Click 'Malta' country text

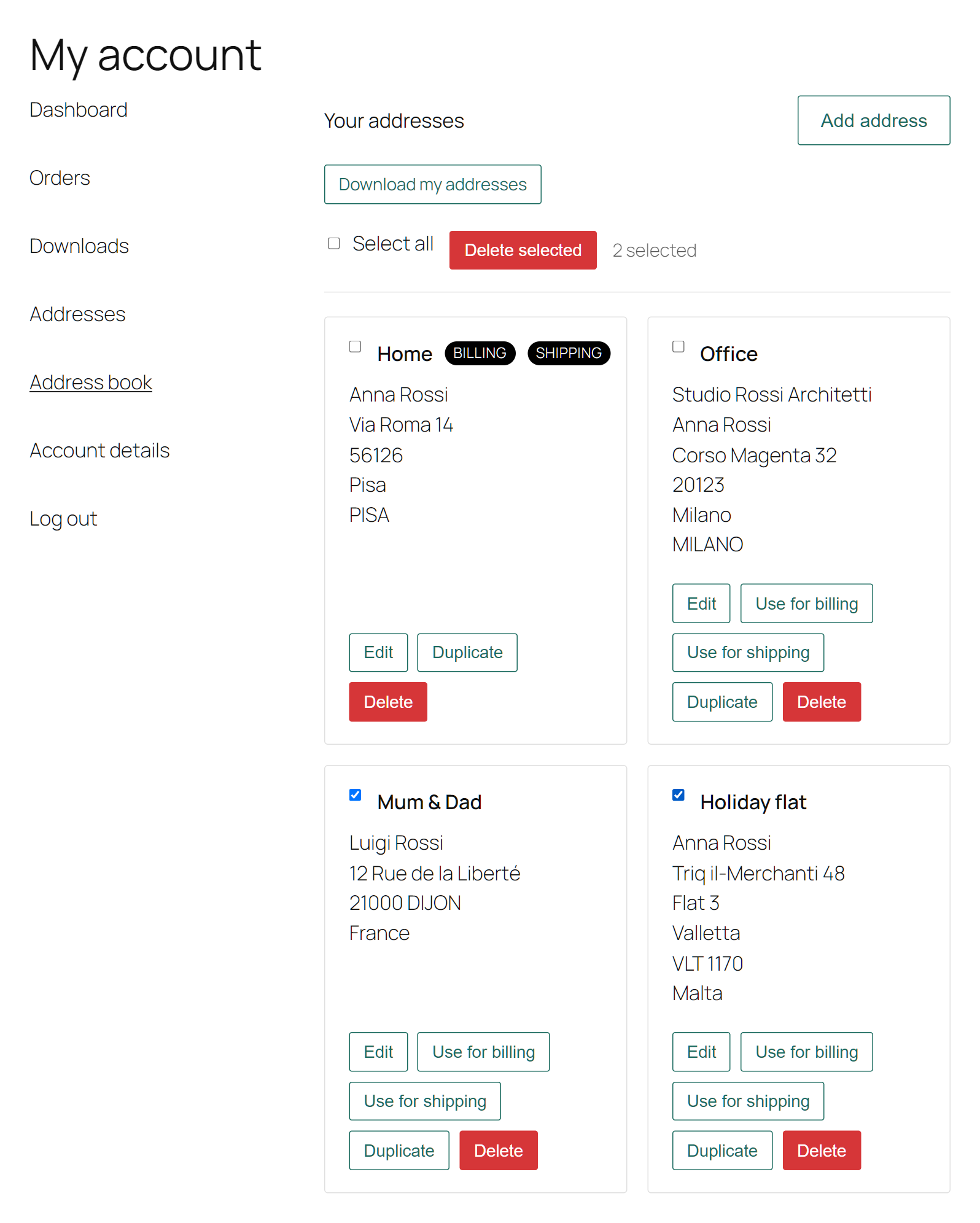pos(697,993)
